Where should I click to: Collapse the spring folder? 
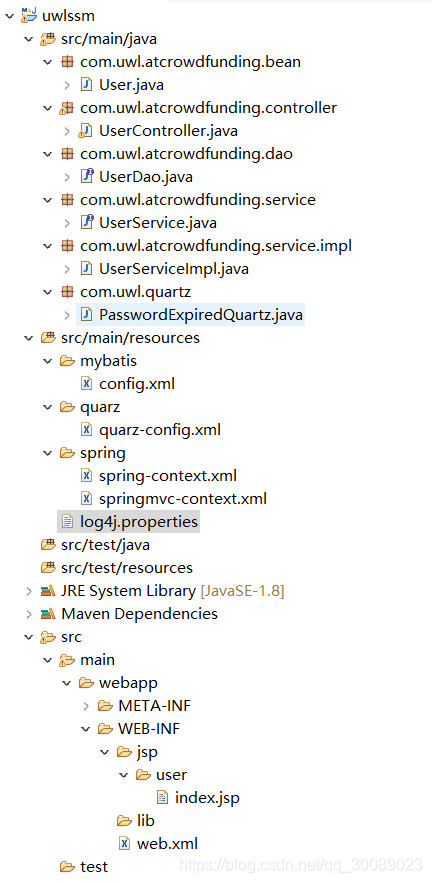47,453
